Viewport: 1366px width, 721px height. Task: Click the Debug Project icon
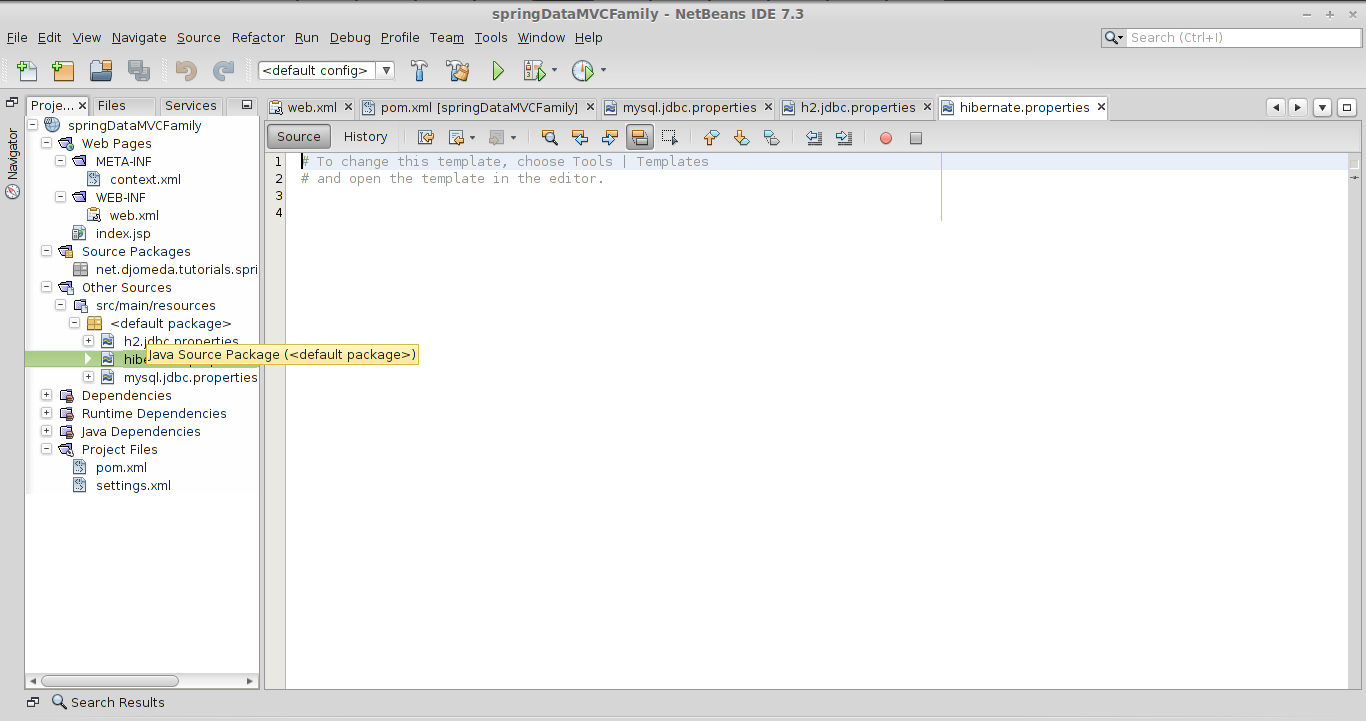point(533,71)
